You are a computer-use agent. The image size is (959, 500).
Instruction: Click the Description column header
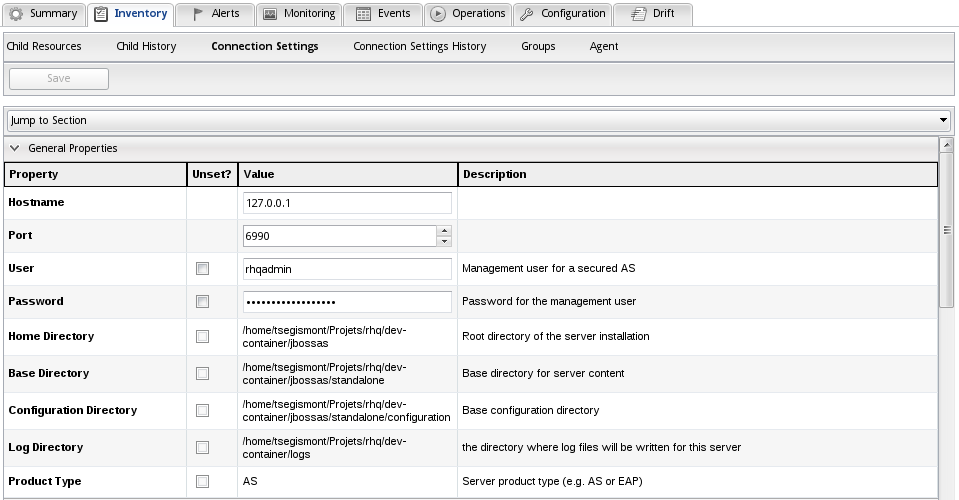(x=698, y=174)
